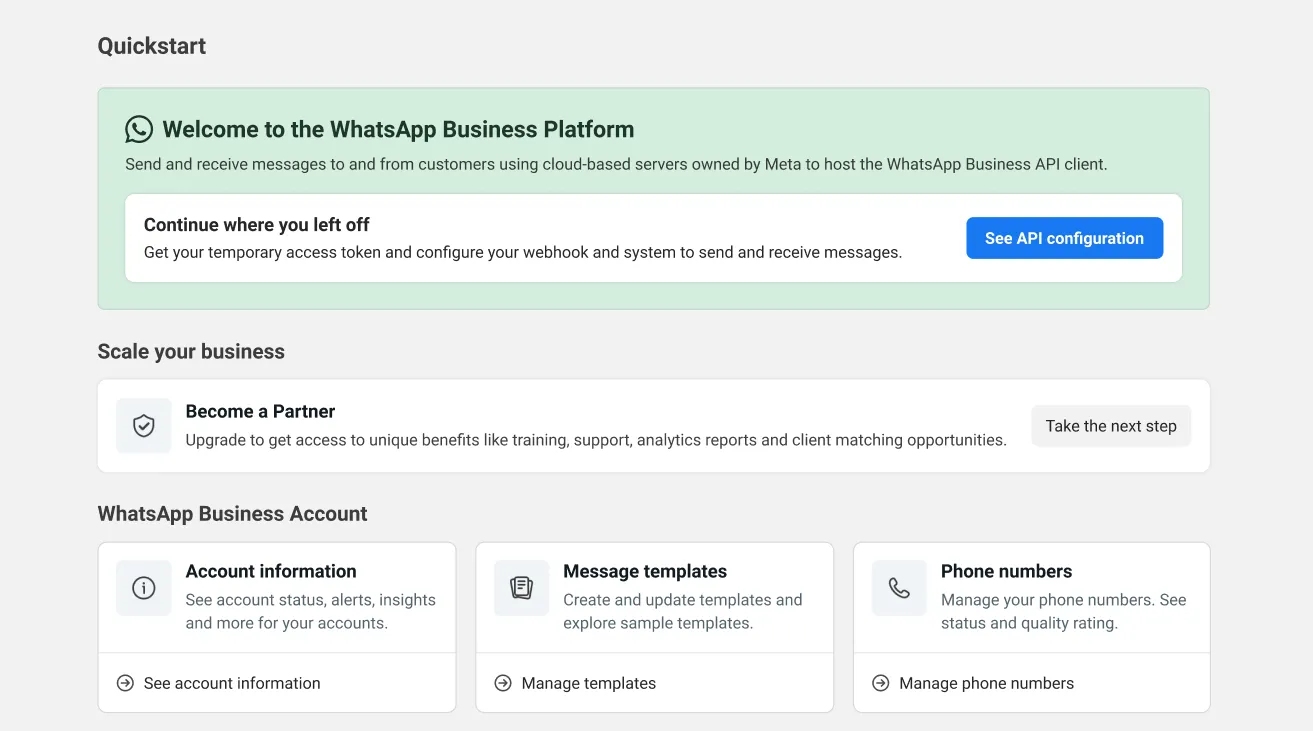
Task: Open the Manage phone numbers link
Action: coord(986,683)
